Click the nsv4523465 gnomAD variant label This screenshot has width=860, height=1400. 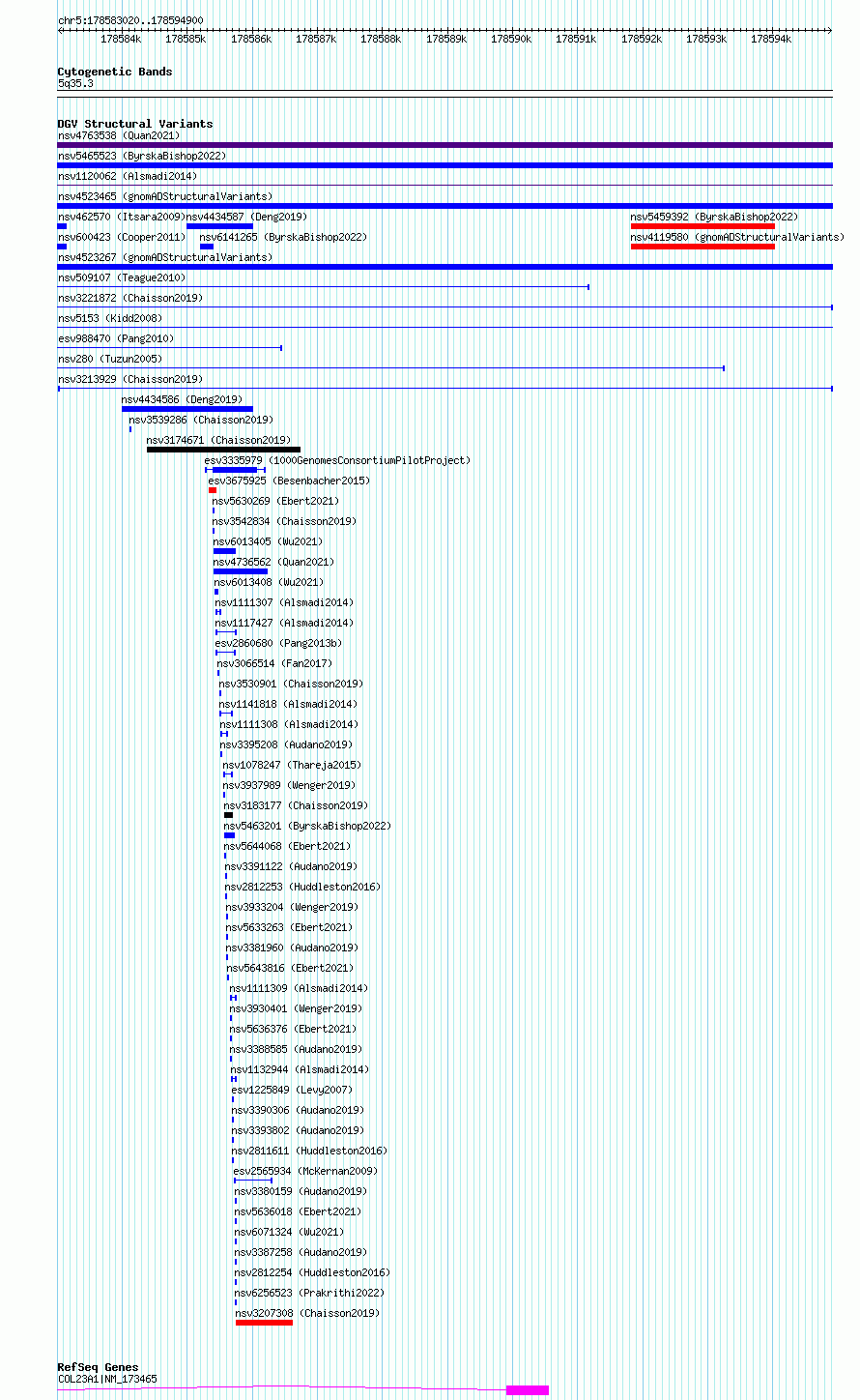165,196
